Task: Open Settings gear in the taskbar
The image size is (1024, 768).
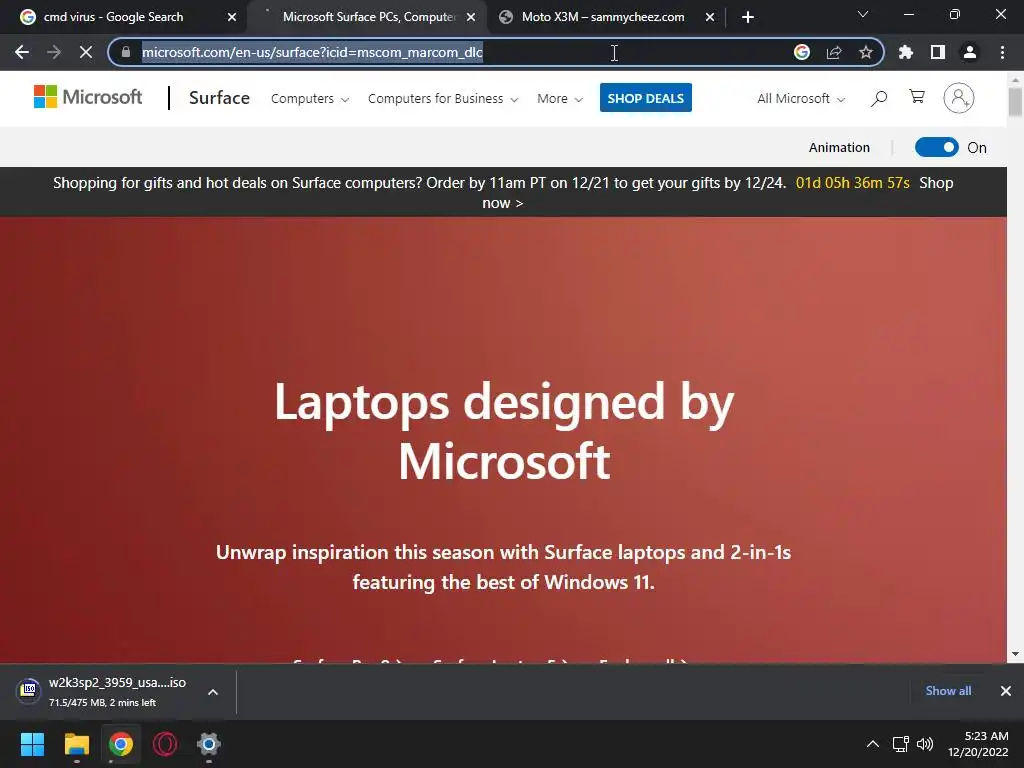Action: coord(209,744)
